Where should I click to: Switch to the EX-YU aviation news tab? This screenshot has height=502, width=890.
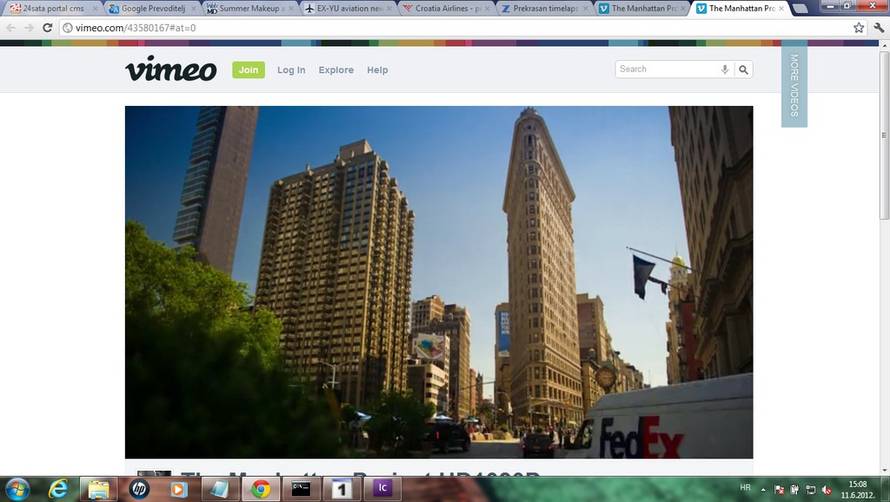[x=346, y=9]
